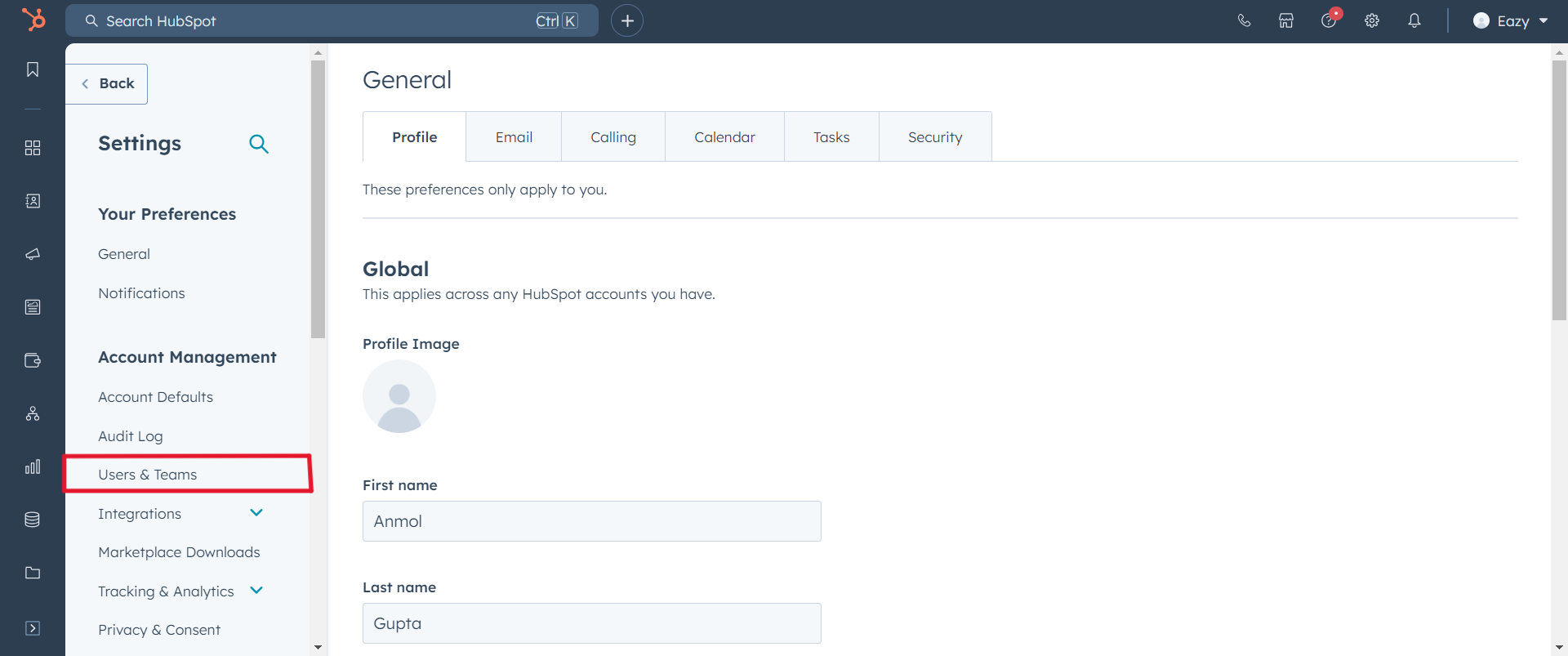Switch to the Security tab
The image size is (1568, 656).
935,137
